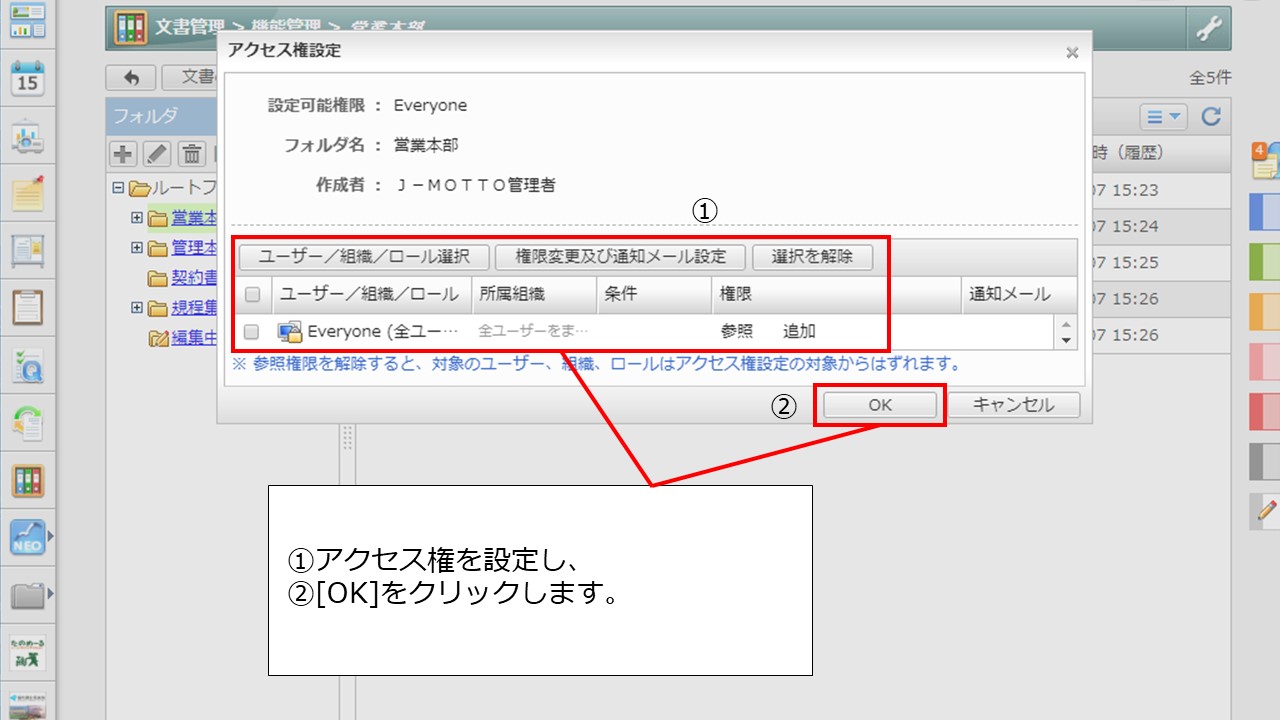This screenshot has height=720, width=1280.
Task: Expand the 管理本部 folder node
Action: click(x=136, y=247)
